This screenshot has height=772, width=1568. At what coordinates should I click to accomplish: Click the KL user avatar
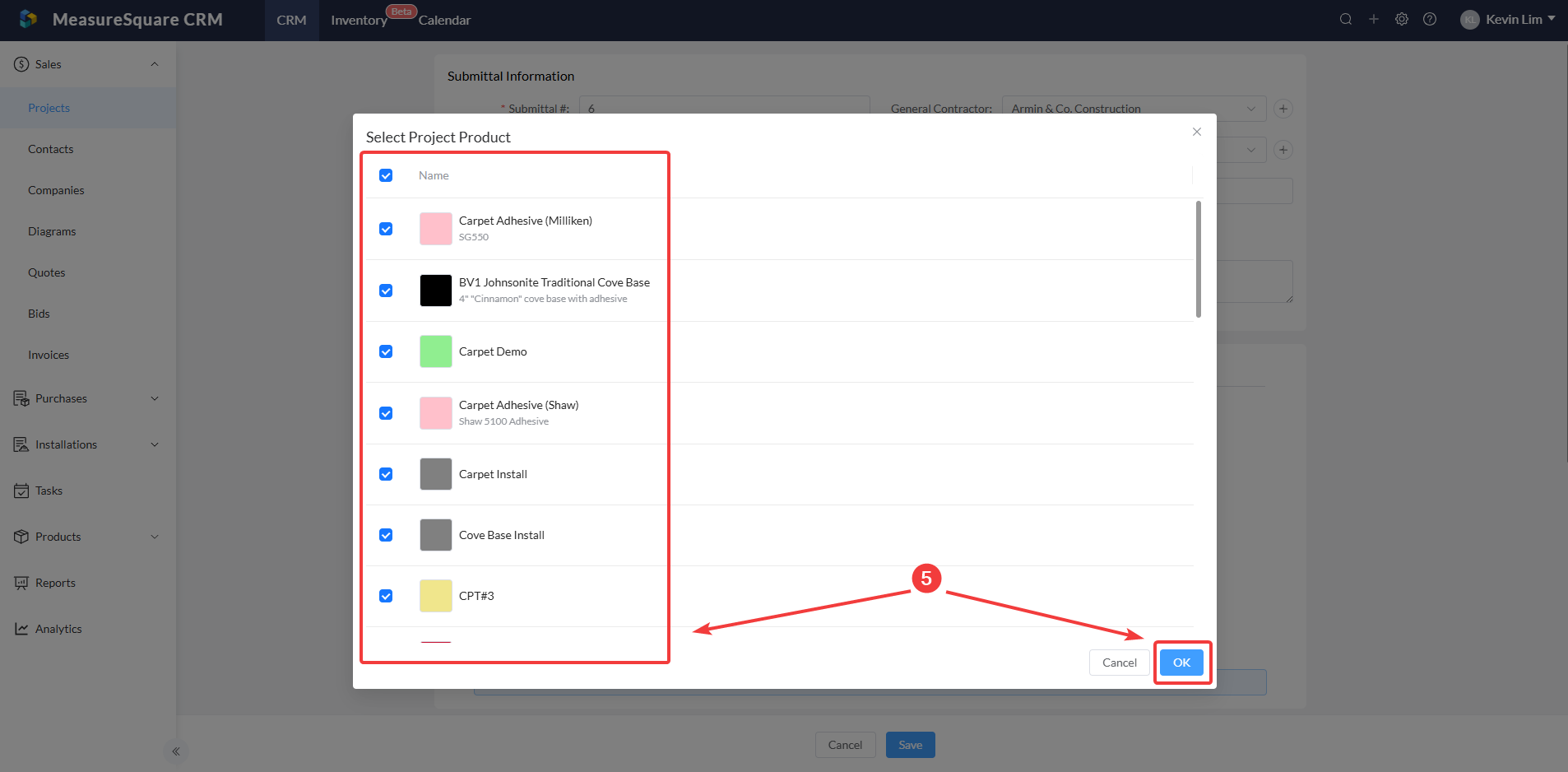coord(1469,20)
